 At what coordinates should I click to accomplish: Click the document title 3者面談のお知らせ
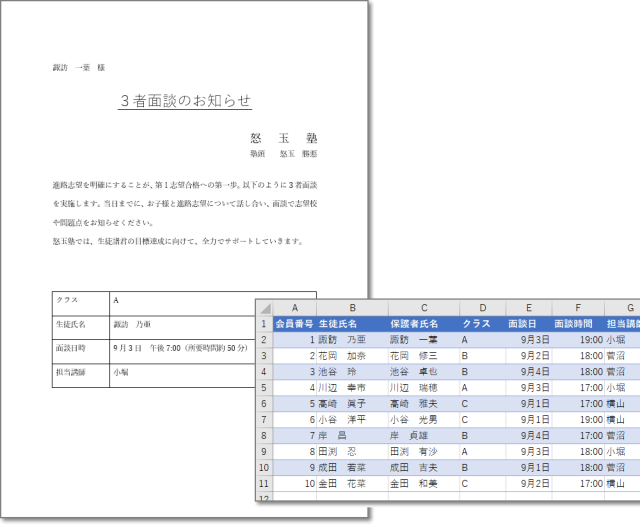[185, 100]
